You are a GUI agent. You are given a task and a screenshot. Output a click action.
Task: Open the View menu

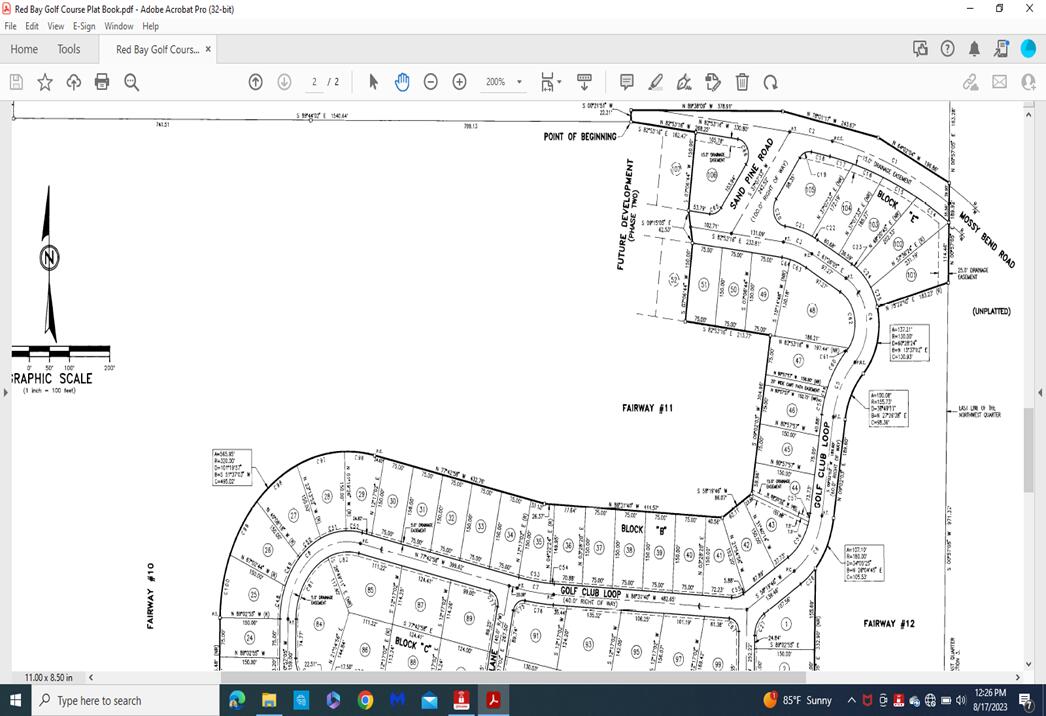pos(55,26)
